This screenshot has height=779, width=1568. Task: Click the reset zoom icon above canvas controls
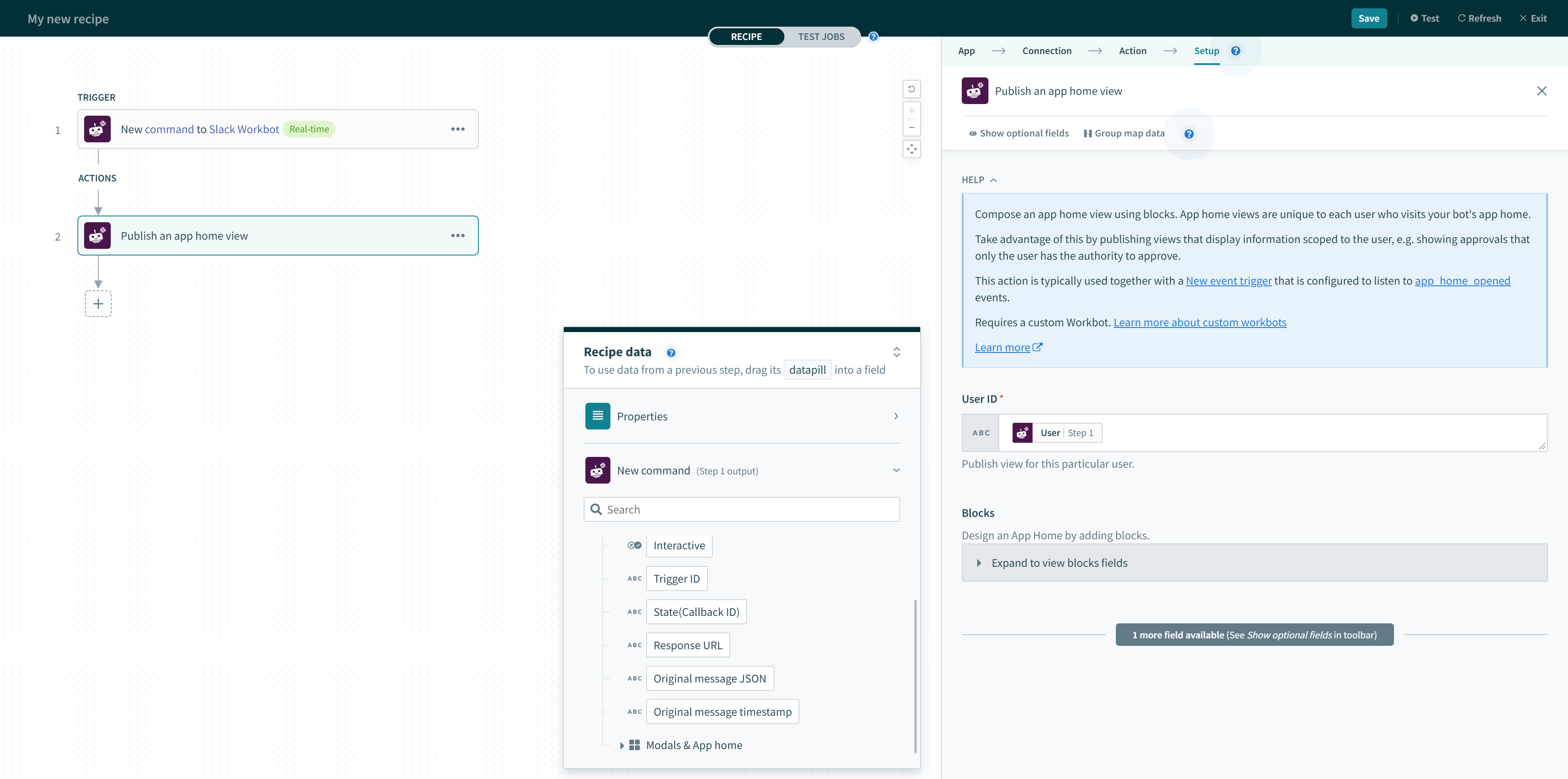click(x=911, y=89)
